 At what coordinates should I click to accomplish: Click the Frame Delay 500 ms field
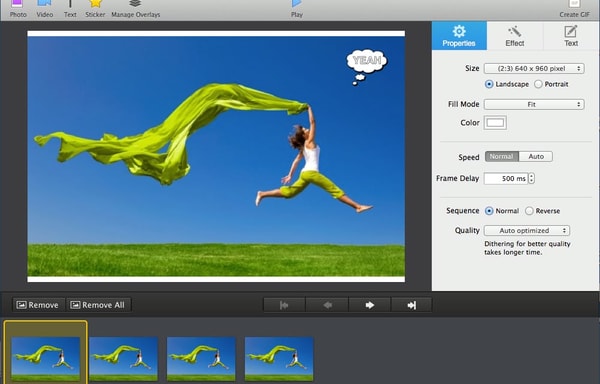pyautogui.click(x=505, y=179)
